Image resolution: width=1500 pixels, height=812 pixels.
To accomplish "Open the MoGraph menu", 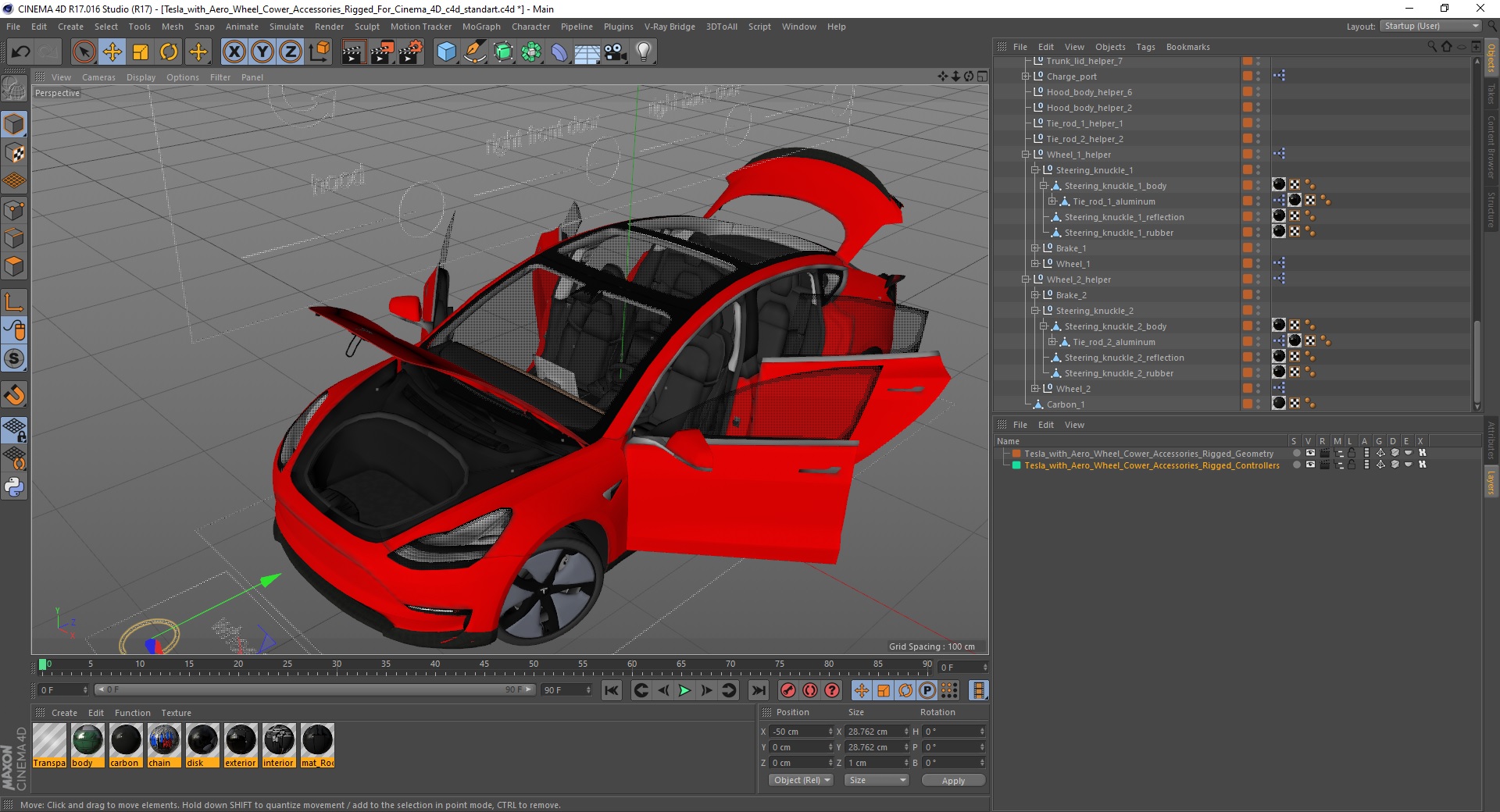I will click(481, 27).
